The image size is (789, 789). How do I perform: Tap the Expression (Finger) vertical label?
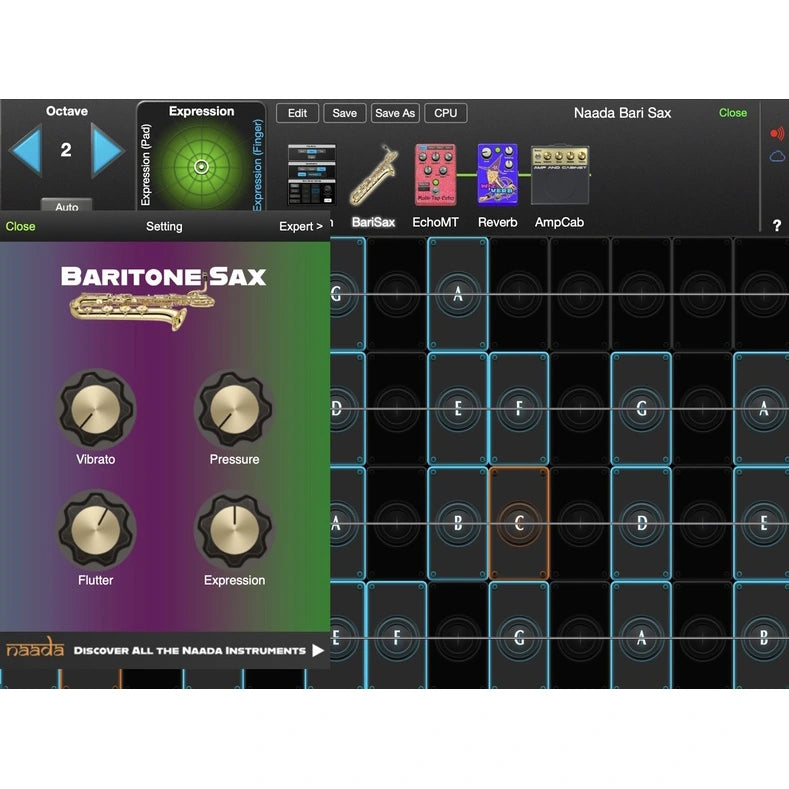coord(258,165)
